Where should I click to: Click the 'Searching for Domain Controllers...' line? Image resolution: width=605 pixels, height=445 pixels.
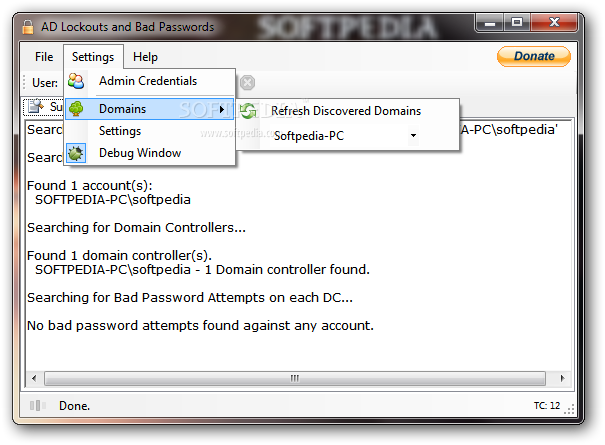pyautogui.click(x=136, y=227)
